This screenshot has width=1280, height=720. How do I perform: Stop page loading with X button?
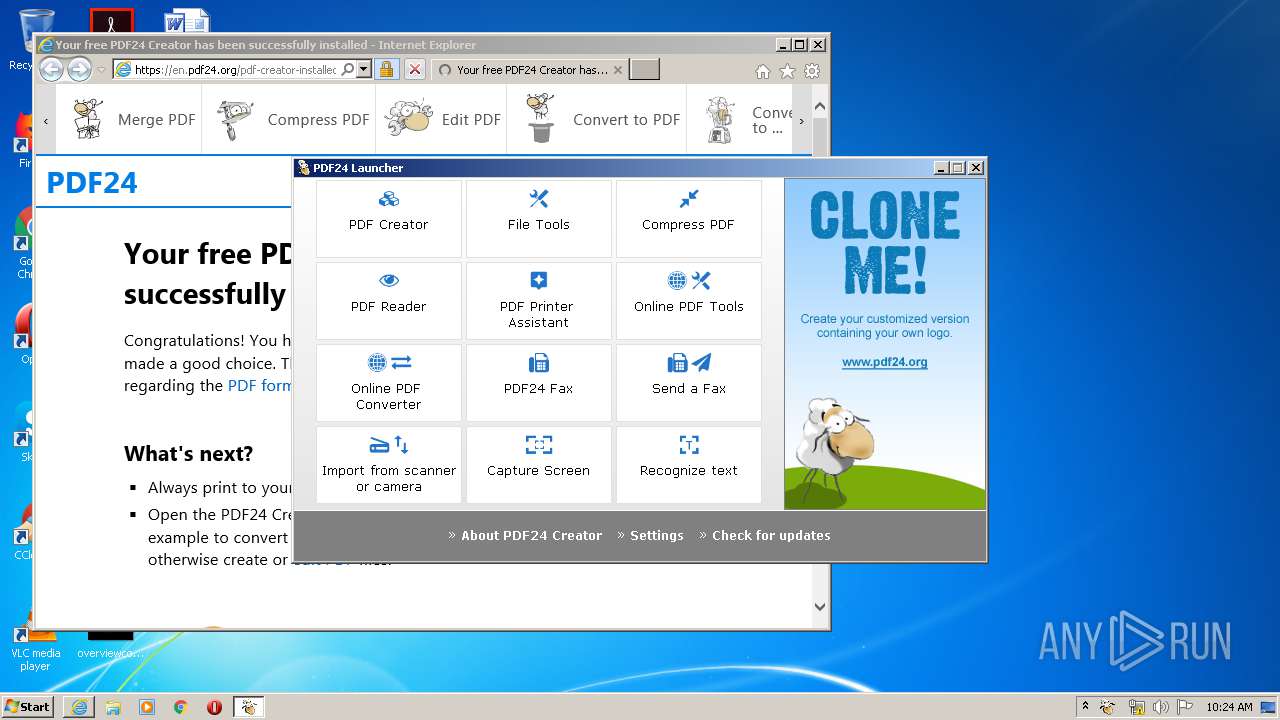coord(415,70)
